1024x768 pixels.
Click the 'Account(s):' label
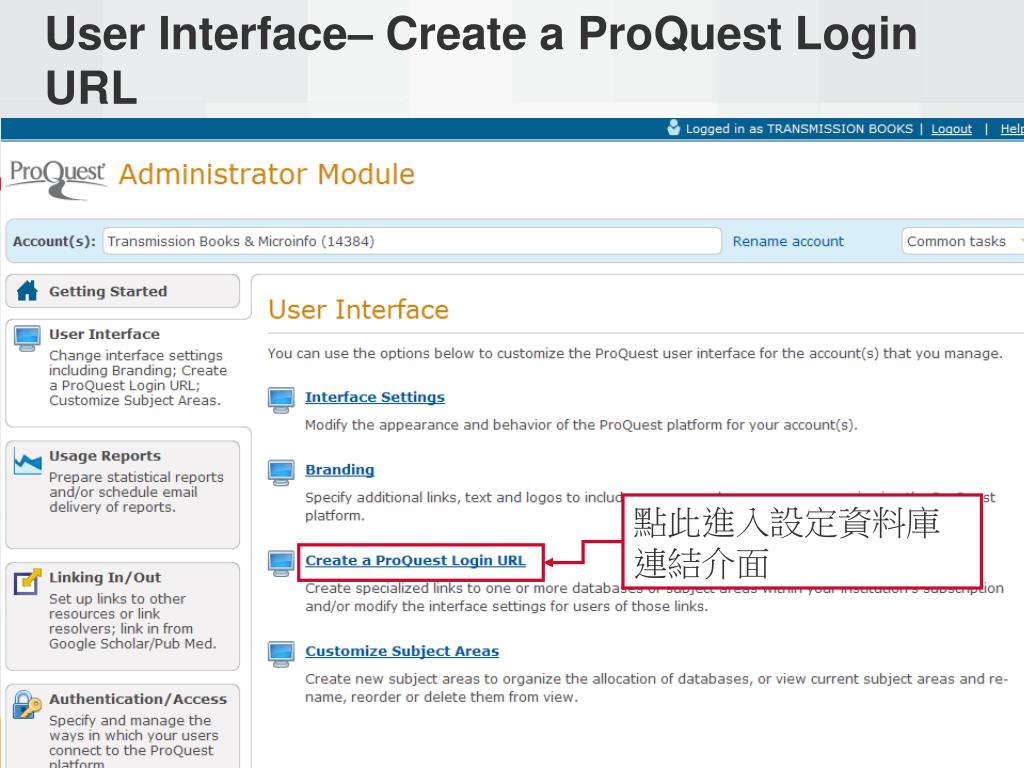(x=54, y=241)
